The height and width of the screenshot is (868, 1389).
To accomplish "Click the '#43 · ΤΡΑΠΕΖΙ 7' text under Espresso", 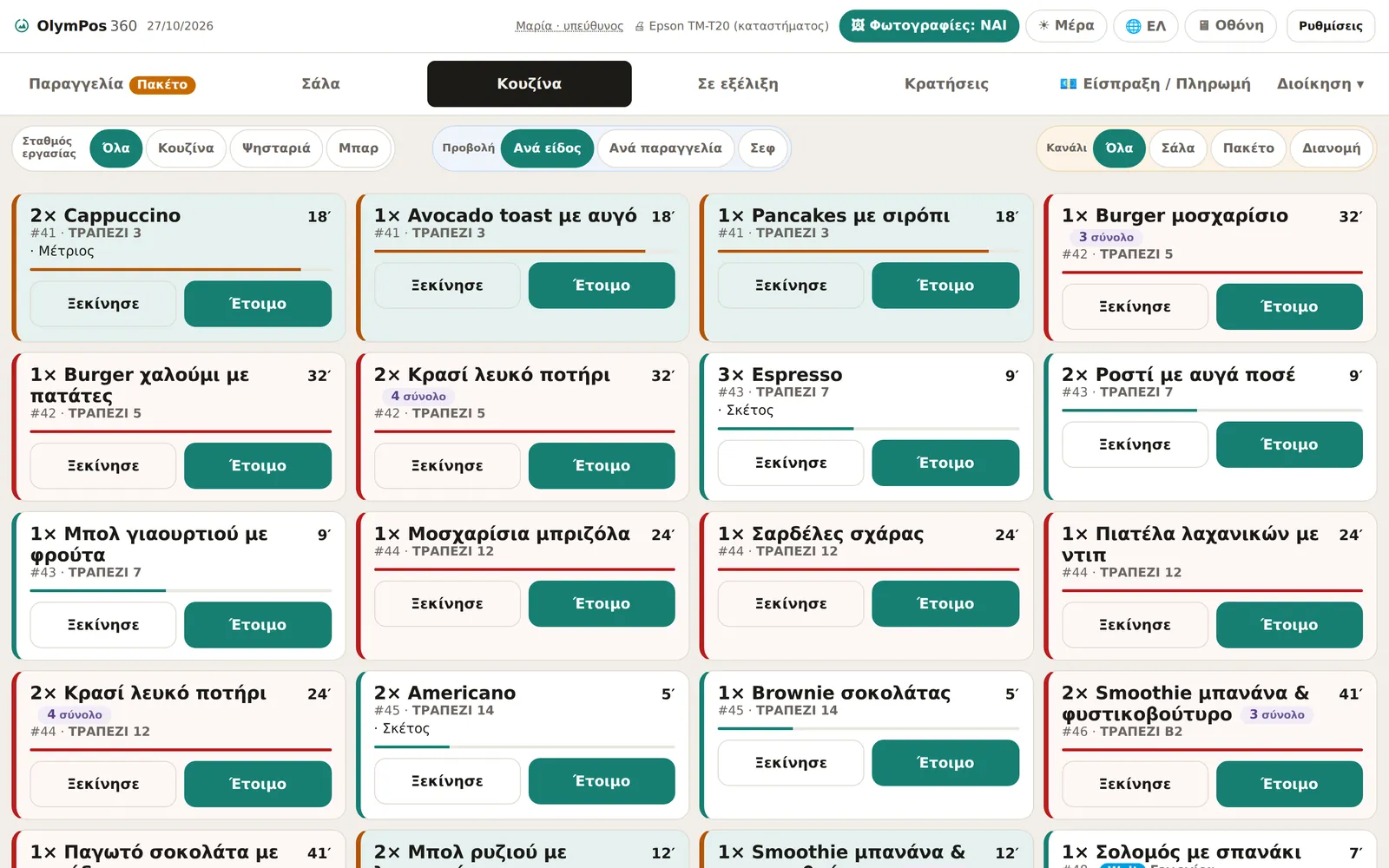I will (x=773, y=392).
